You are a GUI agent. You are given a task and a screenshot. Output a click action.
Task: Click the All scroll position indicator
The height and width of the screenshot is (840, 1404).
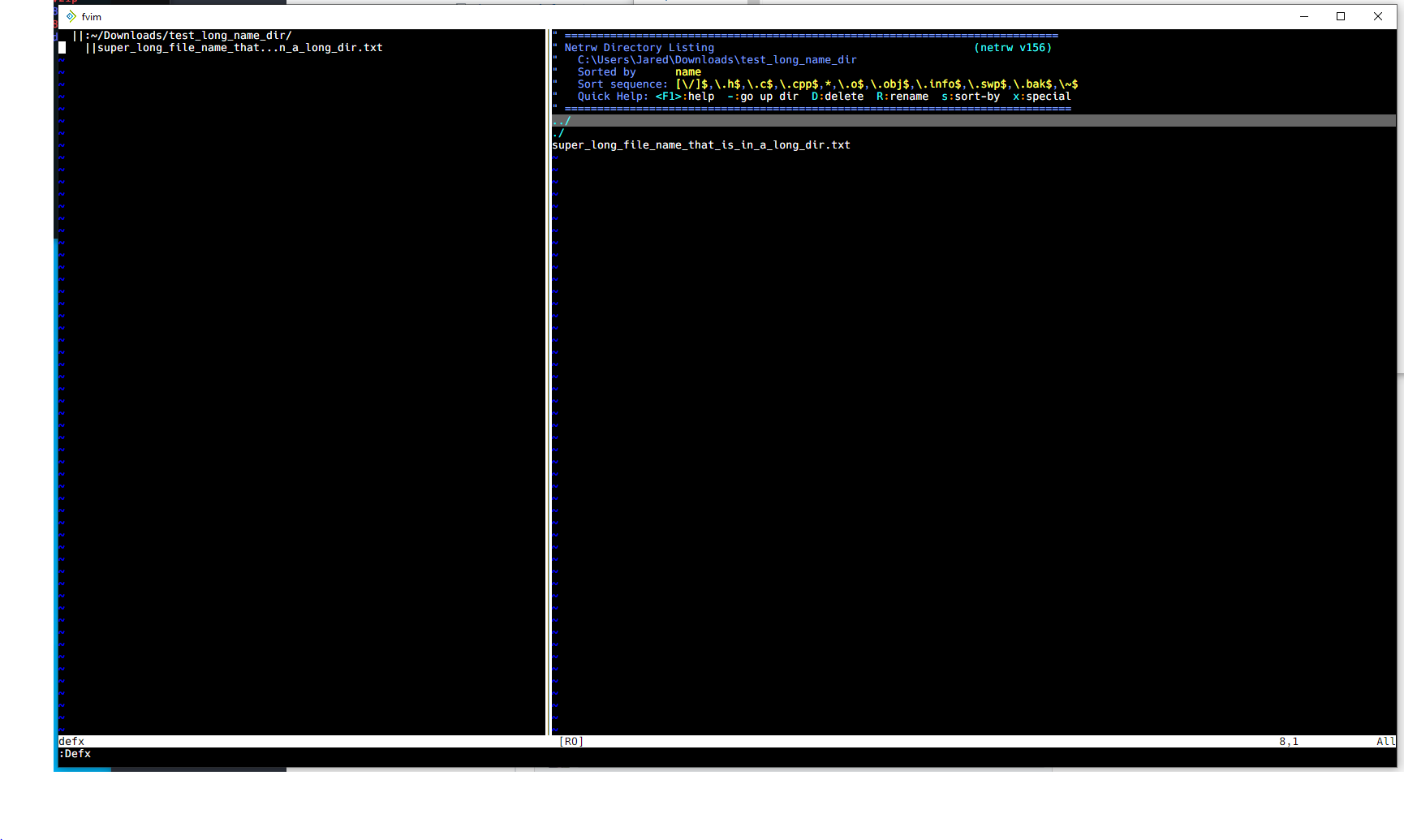point(1385,741)
